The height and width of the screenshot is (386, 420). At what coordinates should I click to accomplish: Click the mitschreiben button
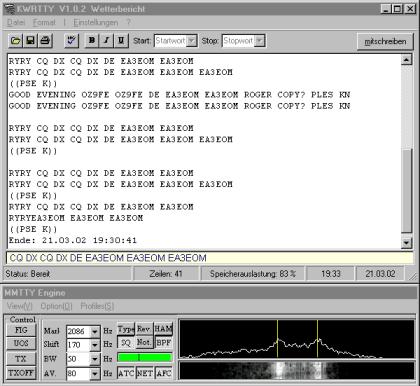pos(385,42)
